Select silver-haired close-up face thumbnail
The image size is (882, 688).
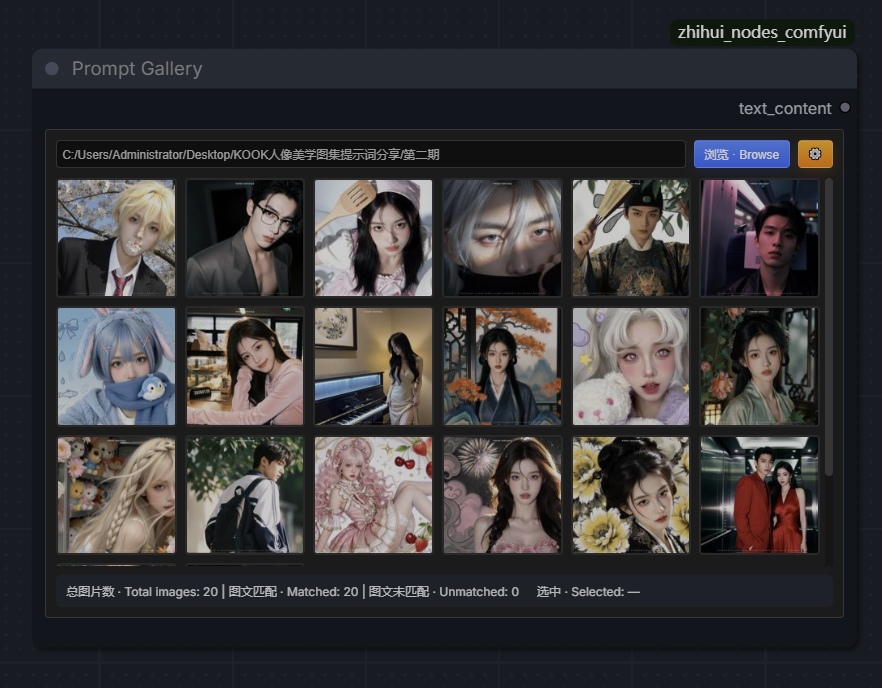(502, 238)
